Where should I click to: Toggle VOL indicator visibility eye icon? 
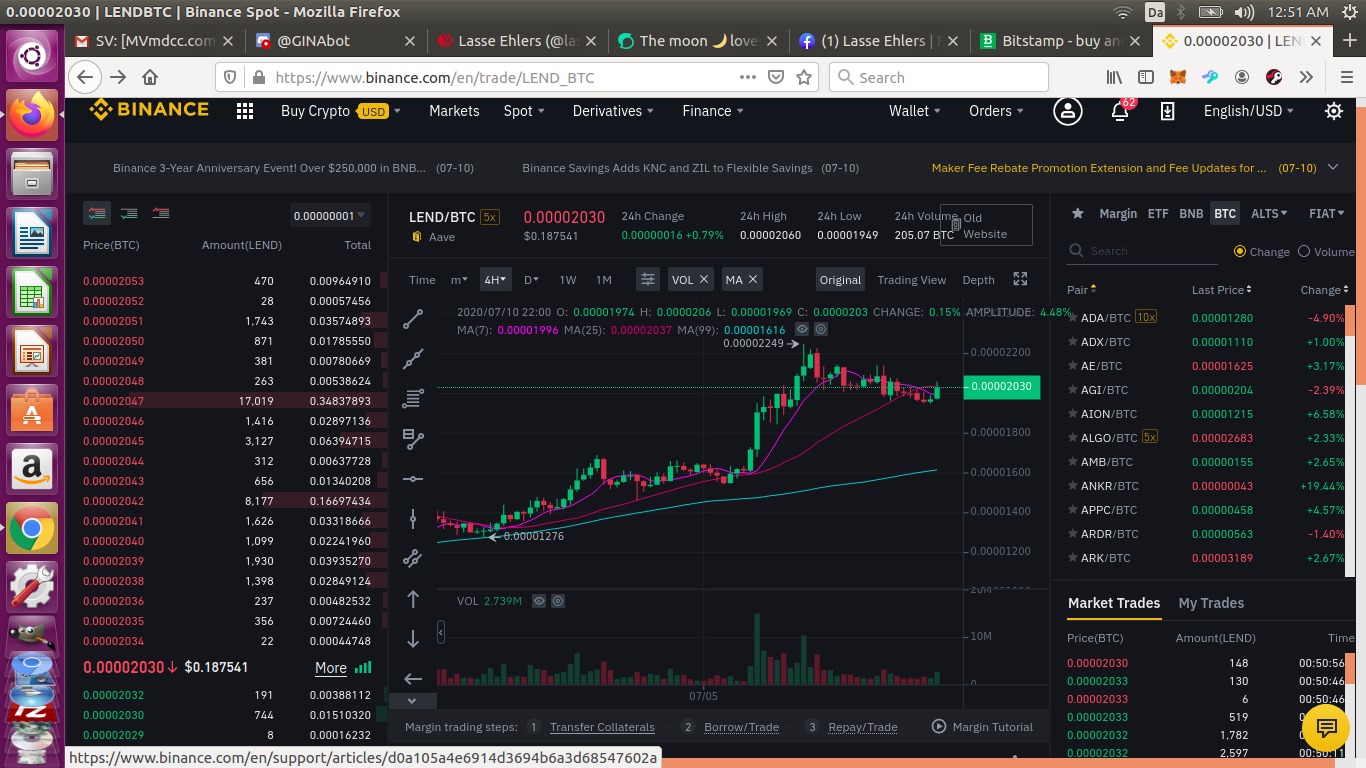[538, 601]
